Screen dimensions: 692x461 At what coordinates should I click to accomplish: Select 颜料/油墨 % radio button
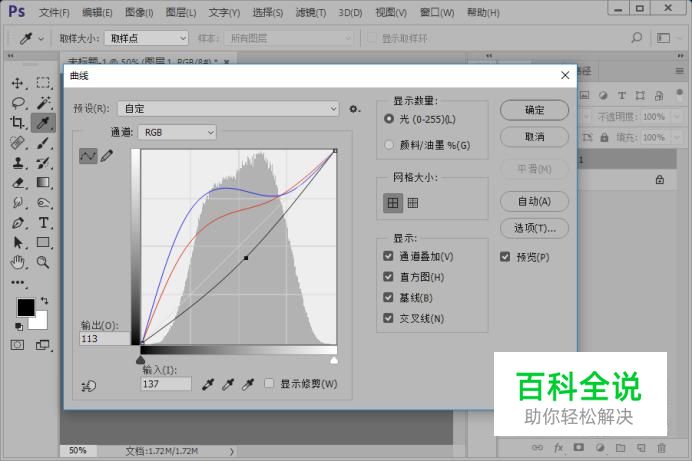[389, 145]
